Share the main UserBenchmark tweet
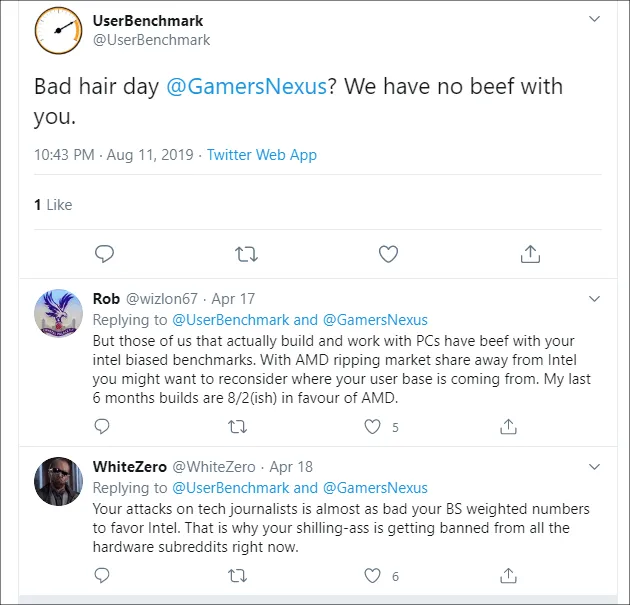 [x=531, y=254]
